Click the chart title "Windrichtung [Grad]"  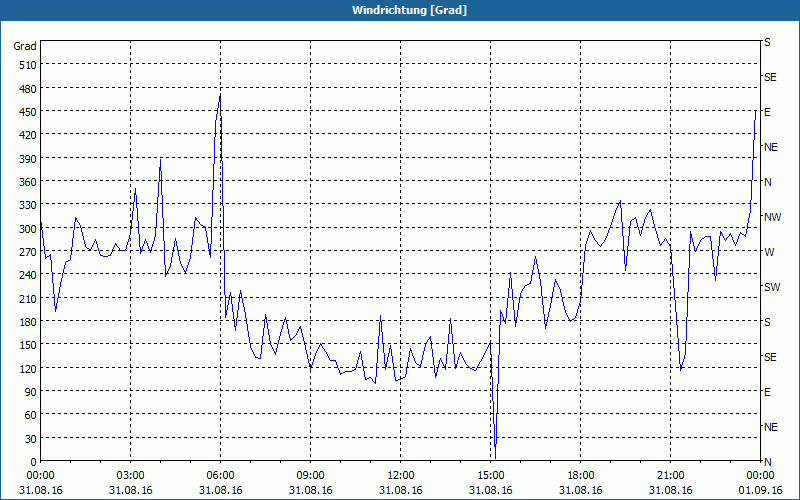coord(409,10)
